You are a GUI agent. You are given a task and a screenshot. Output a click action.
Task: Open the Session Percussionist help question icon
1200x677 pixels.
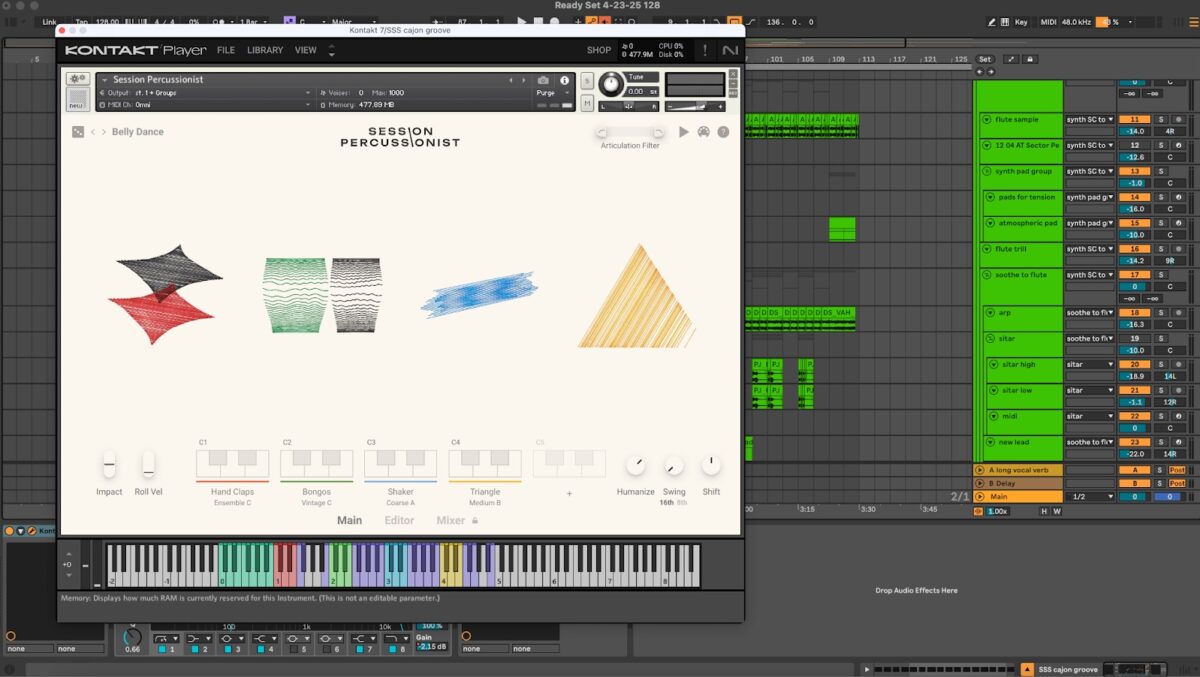pos(723,132)
